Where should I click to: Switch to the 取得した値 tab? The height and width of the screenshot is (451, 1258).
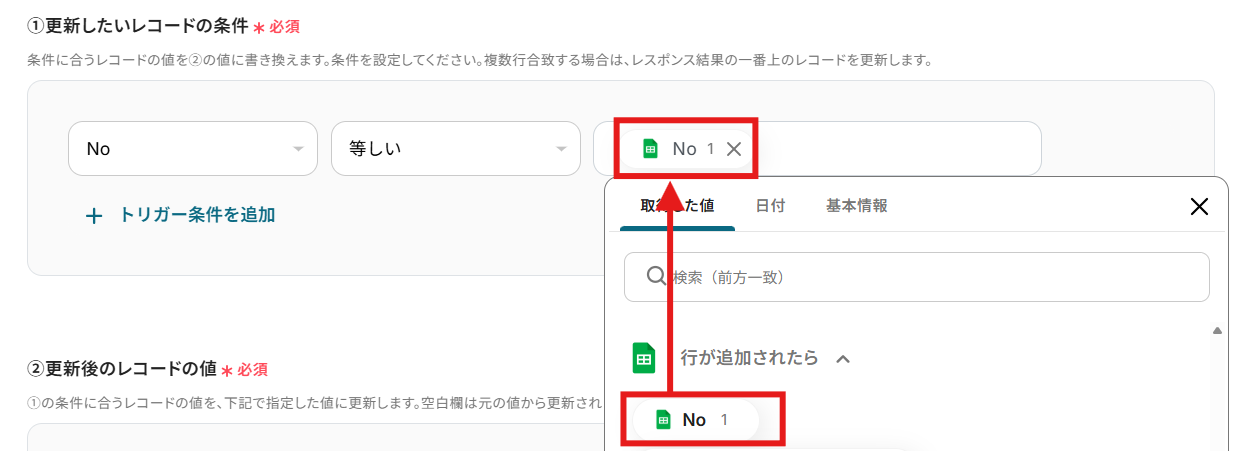677,205
